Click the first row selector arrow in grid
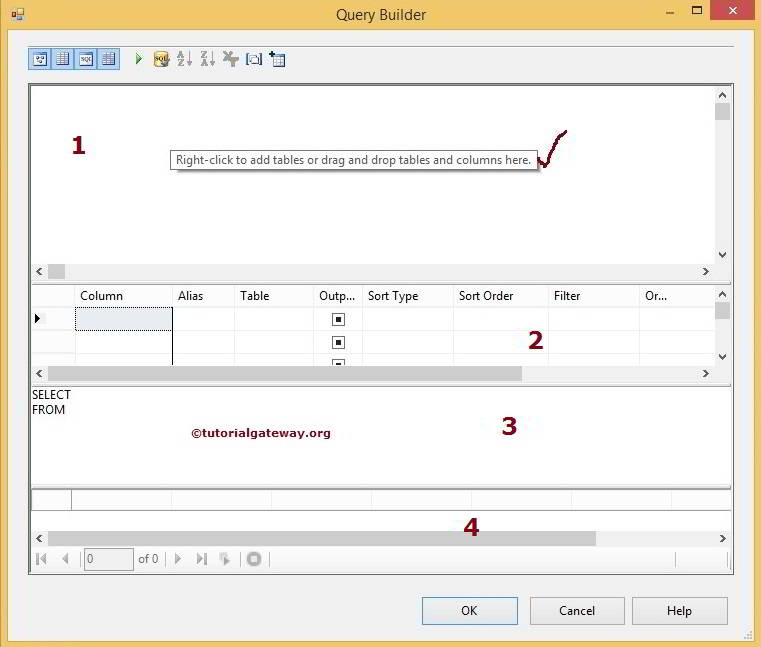Viewport: 761px width, 647px height. (x=38, y=318)
